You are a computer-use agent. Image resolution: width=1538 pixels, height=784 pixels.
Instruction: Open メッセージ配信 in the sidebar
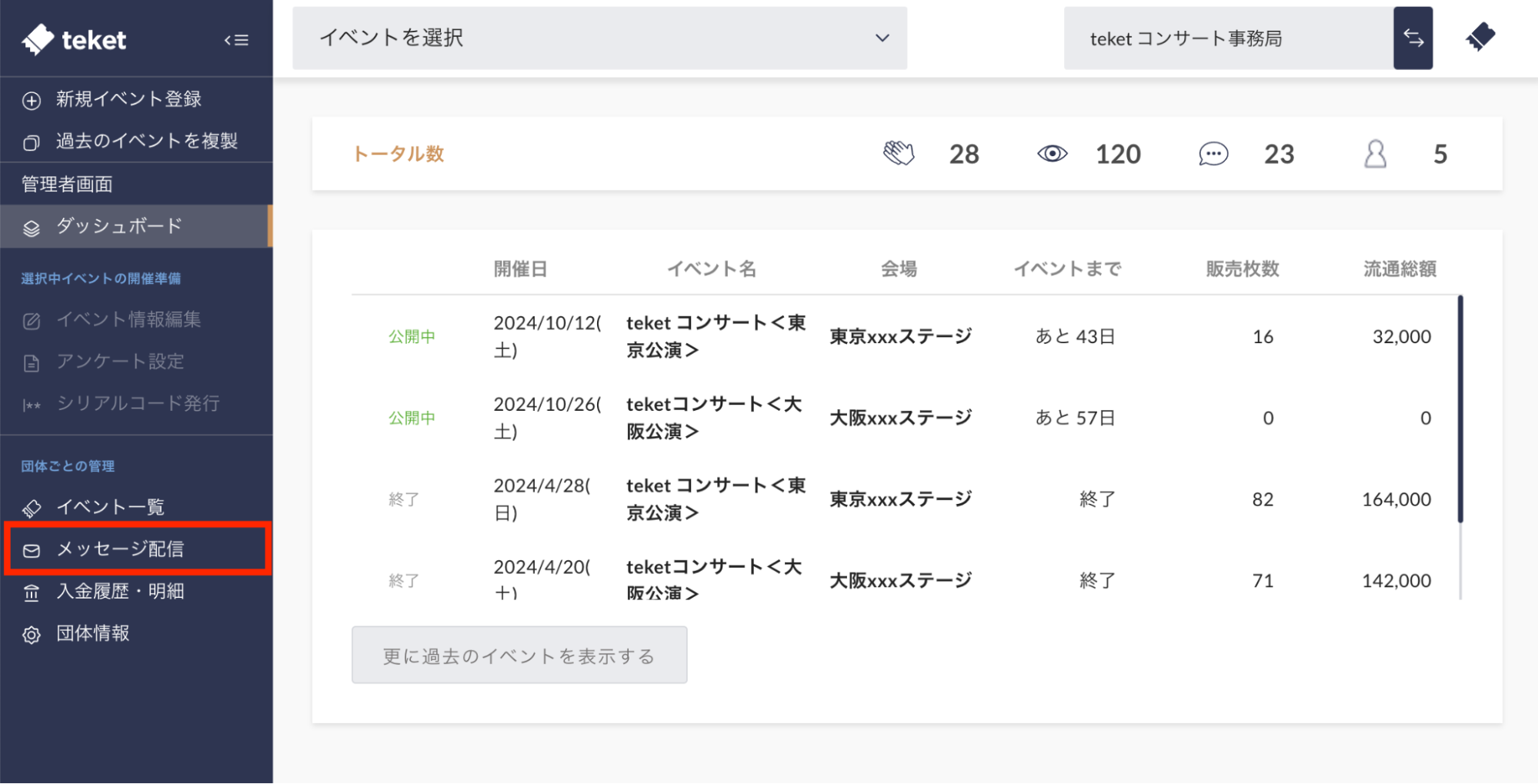[x=137, y=549]
